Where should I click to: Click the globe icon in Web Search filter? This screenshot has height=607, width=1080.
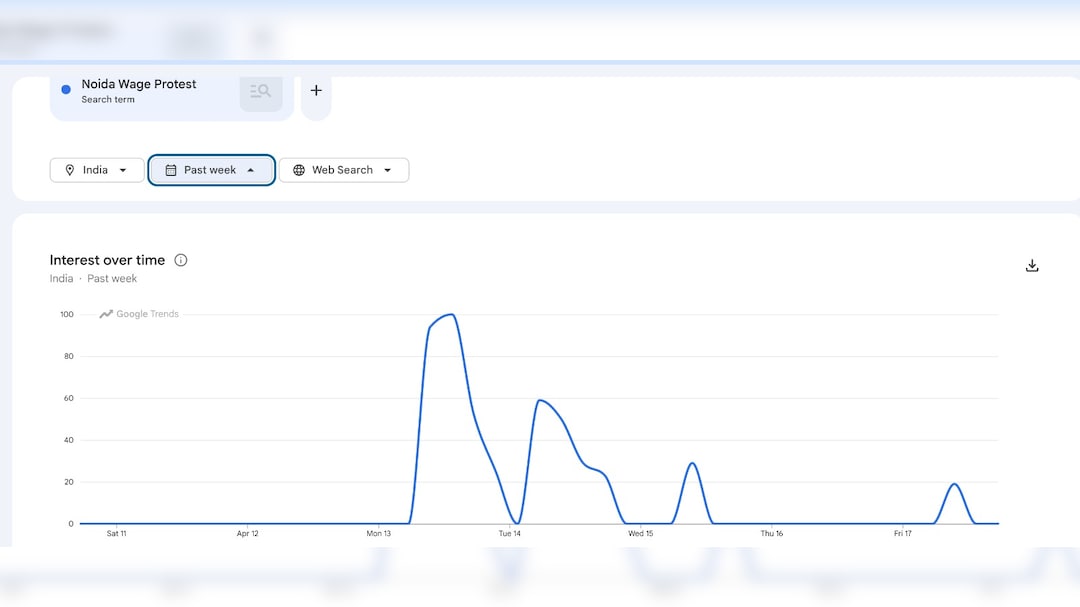[x=299, y=170]
